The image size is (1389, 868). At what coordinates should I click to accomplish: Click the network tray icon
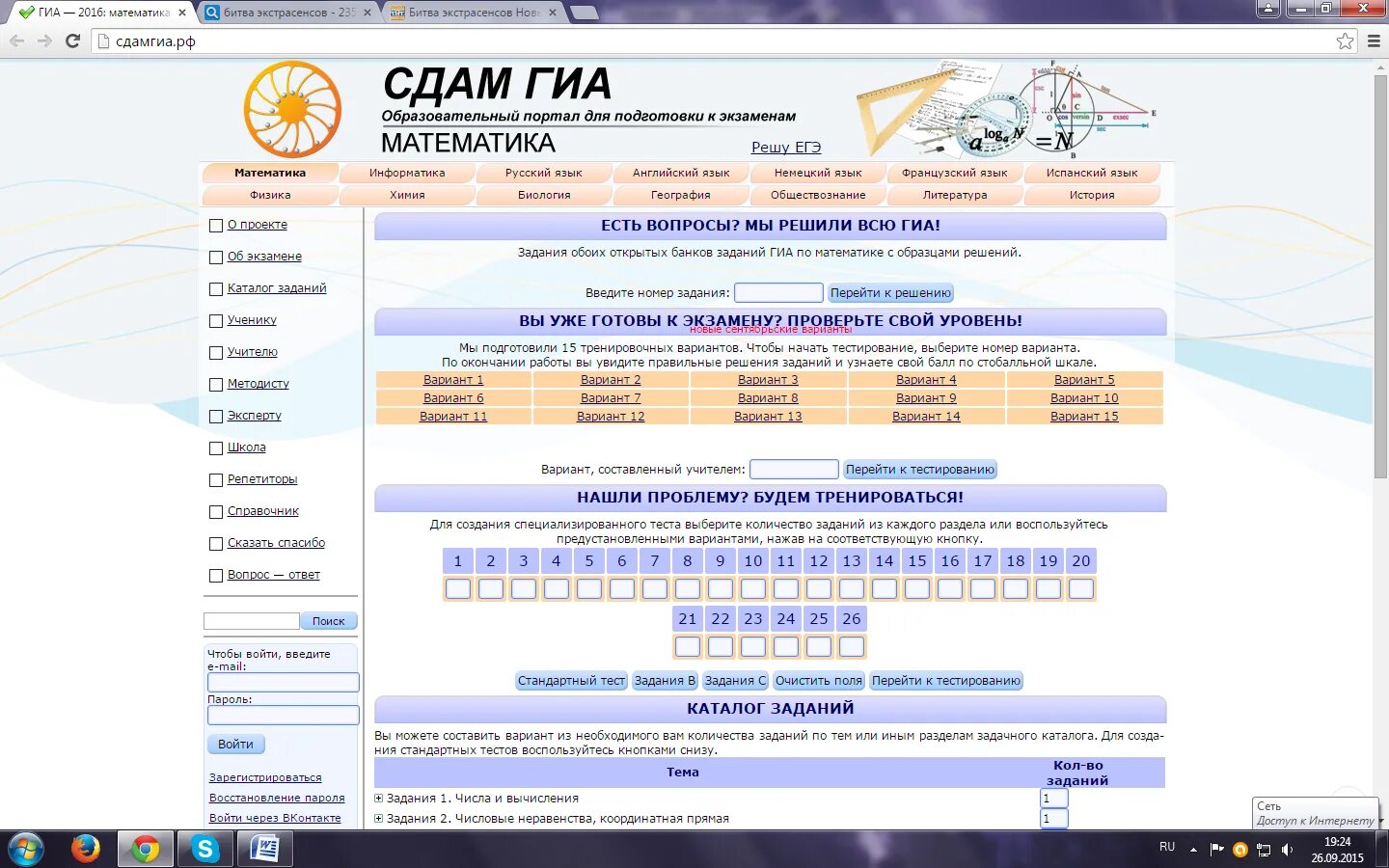tap(1264, 850)
